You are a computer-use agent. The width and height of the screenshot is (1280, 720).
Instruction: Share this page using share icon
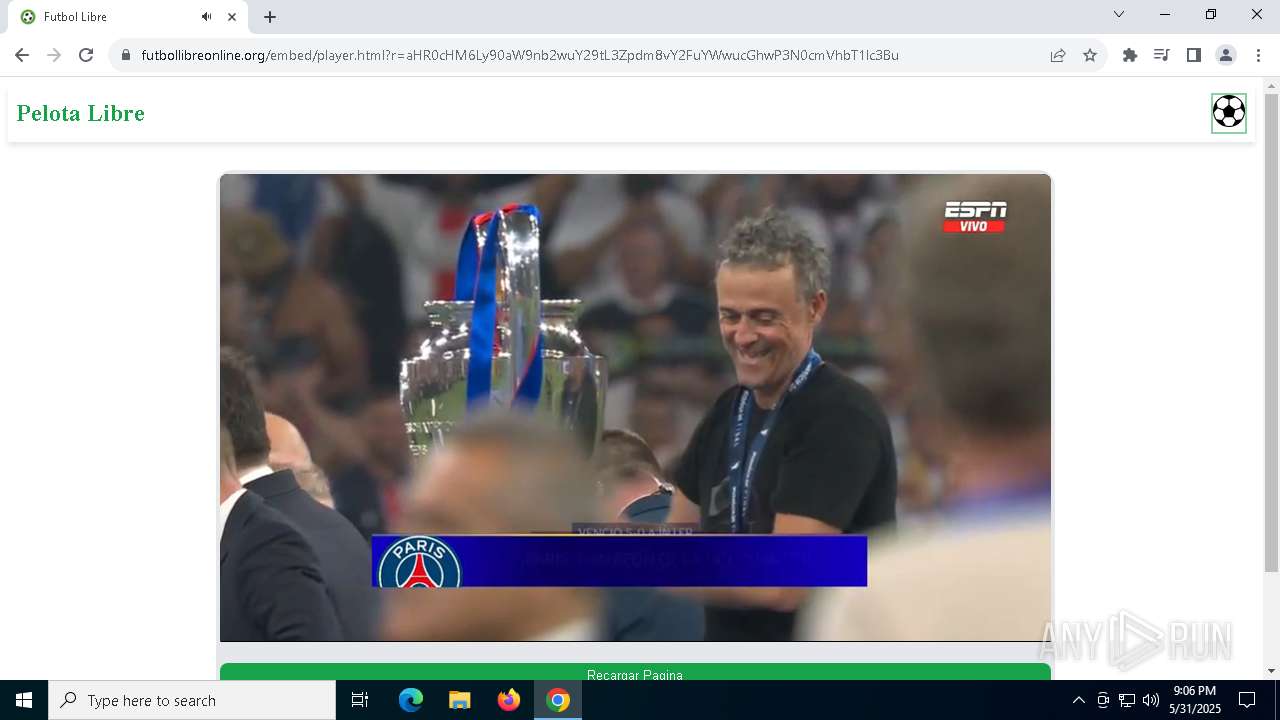tap(1058, 55)
